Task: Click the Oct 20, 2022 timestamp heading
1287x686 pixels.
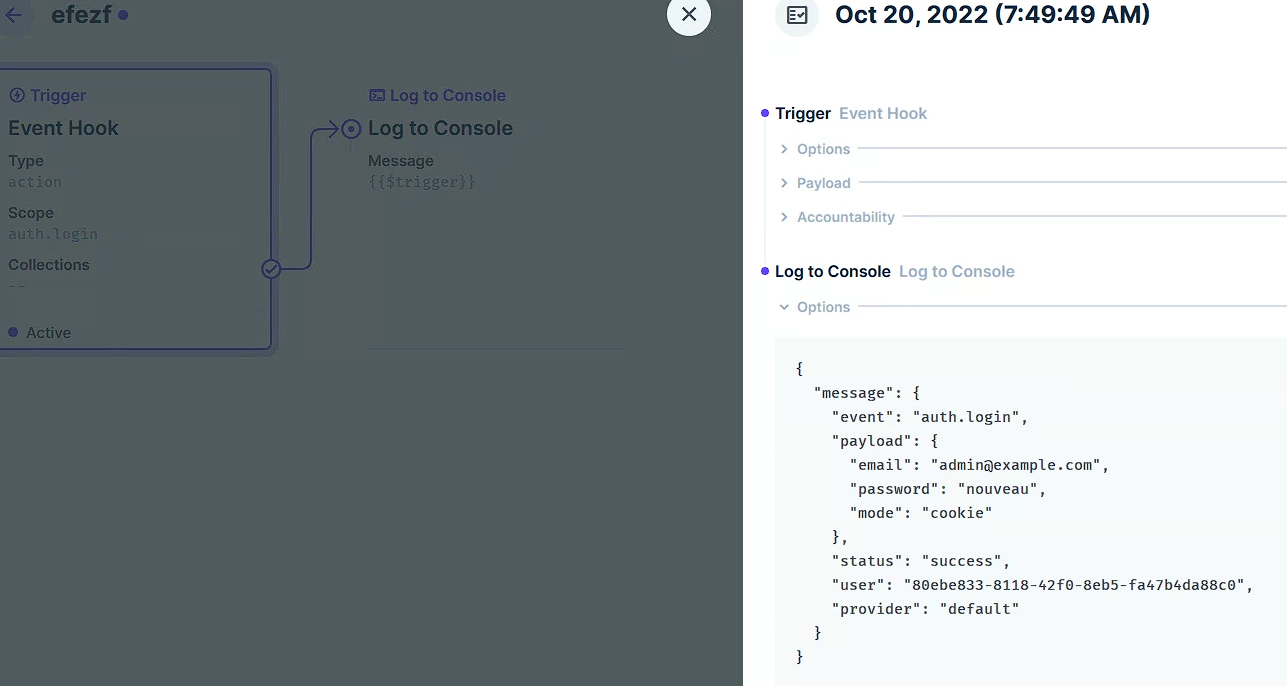Action: click(992, 16)
